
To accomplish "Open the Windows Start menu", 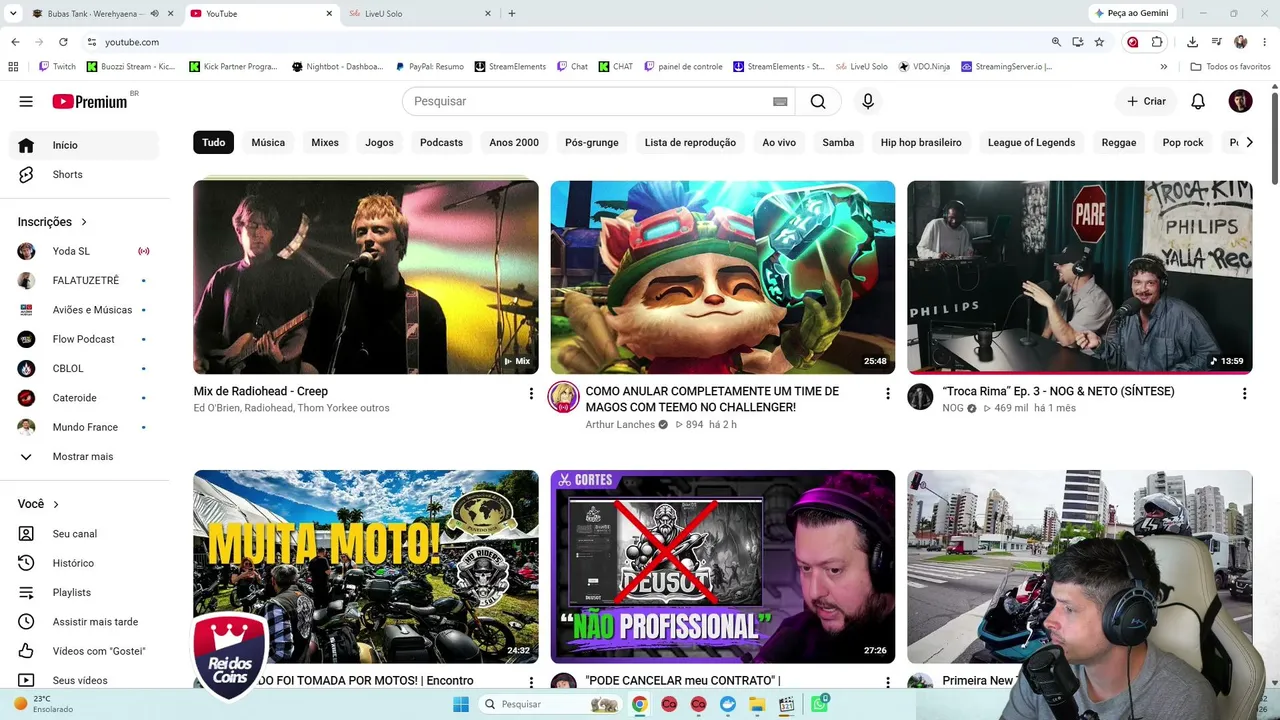I will (x=461, y=704).
